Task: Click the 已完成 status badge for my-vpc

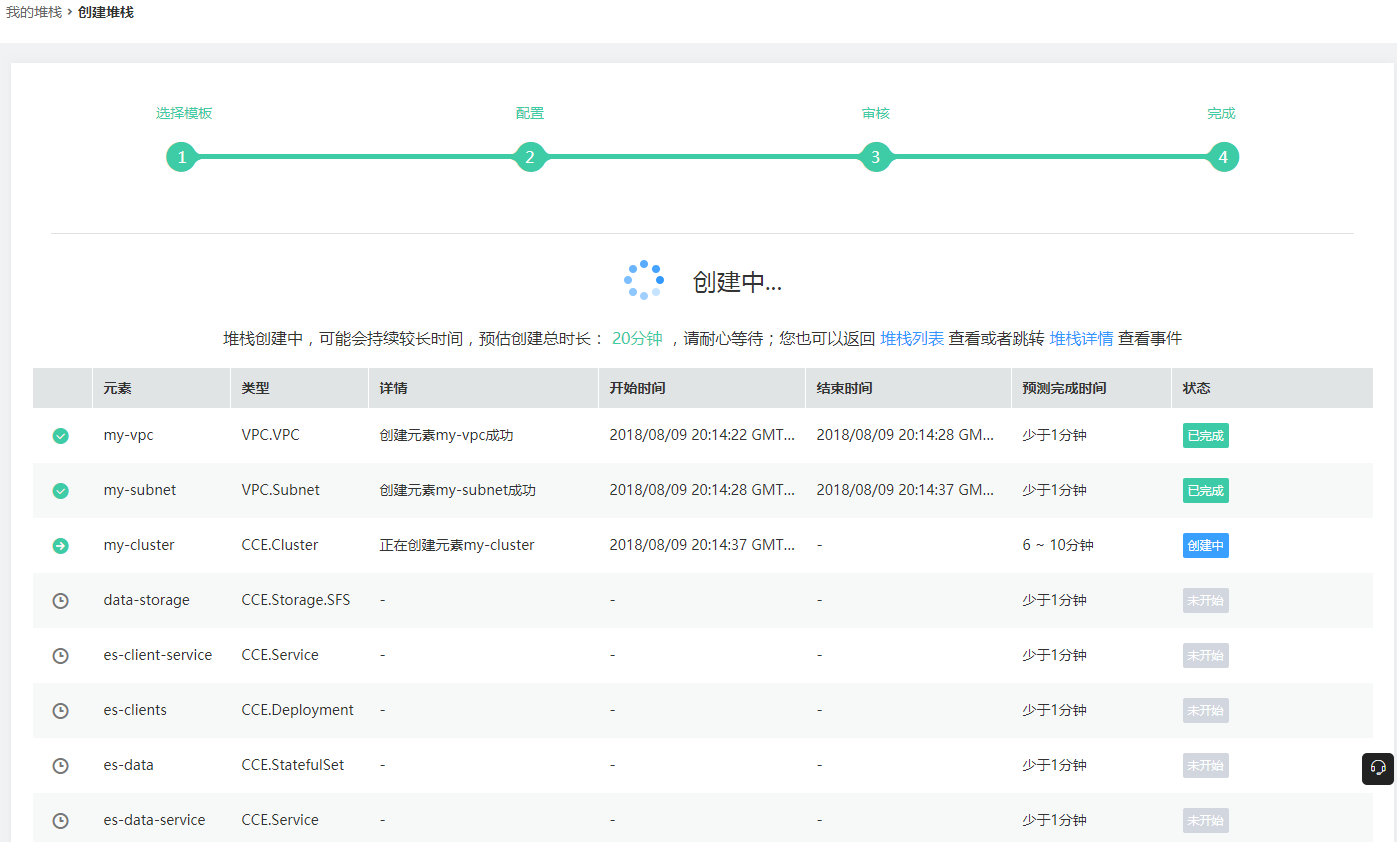Action: point(1205,436)
